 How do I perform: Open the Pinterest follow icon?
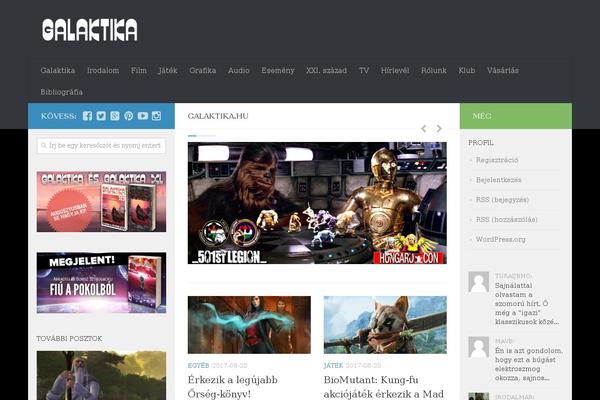(129, 116)
